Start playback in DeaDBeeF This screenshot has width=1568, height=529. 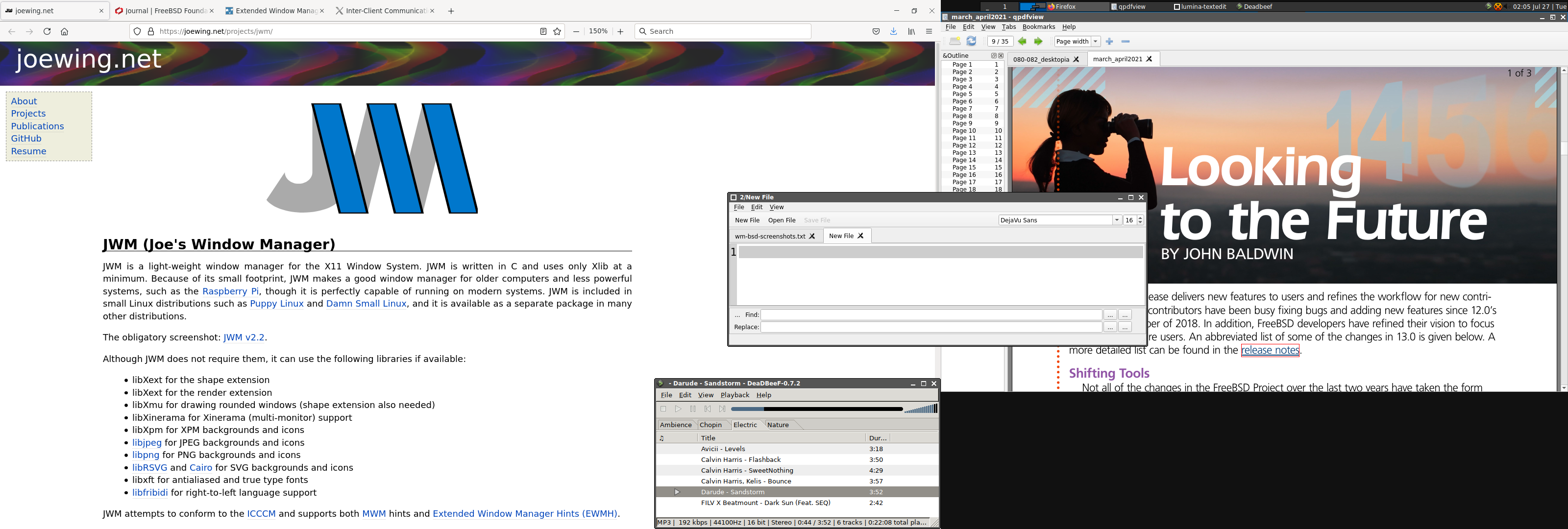pos(678,409)
